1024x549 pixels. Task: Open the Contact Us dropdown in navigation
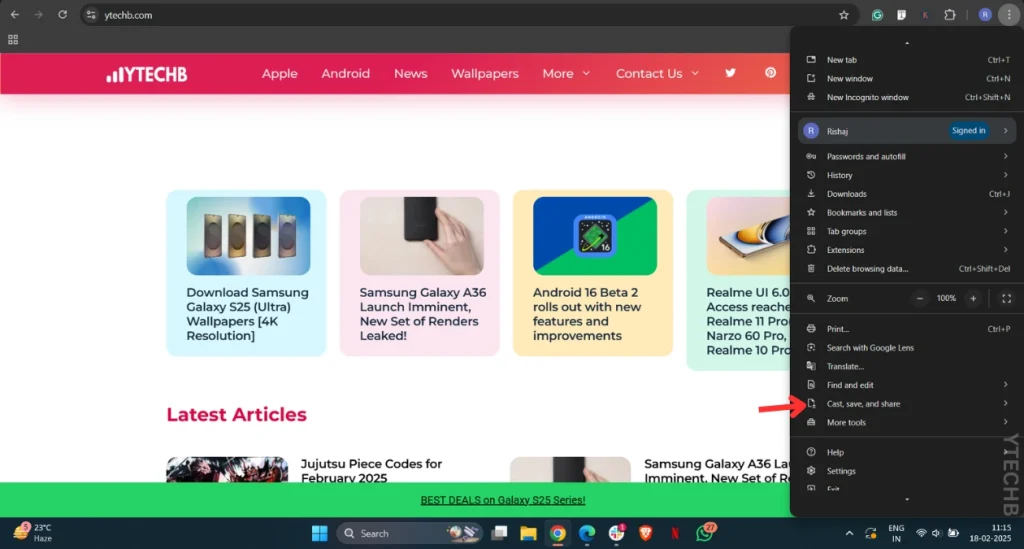coord(657,74)
